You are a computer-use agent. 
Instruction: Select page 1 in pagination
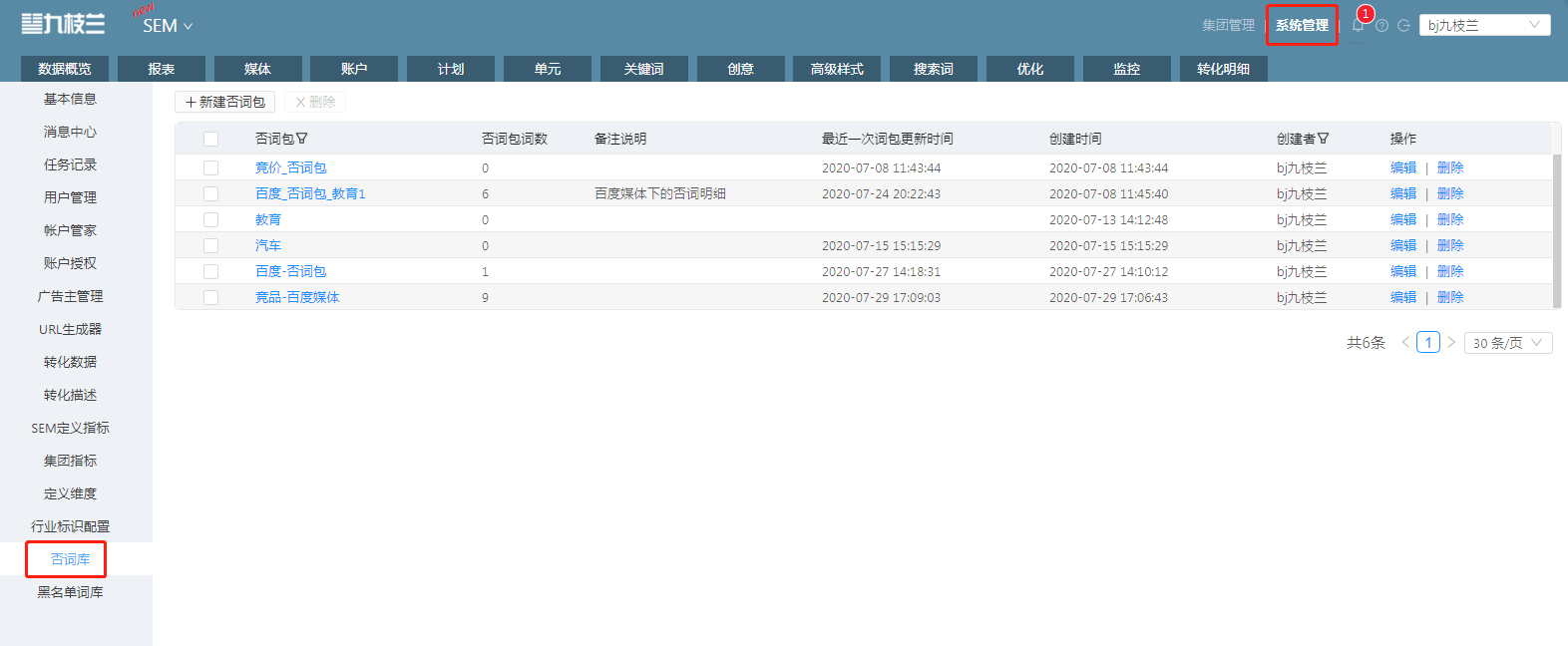1428,342
